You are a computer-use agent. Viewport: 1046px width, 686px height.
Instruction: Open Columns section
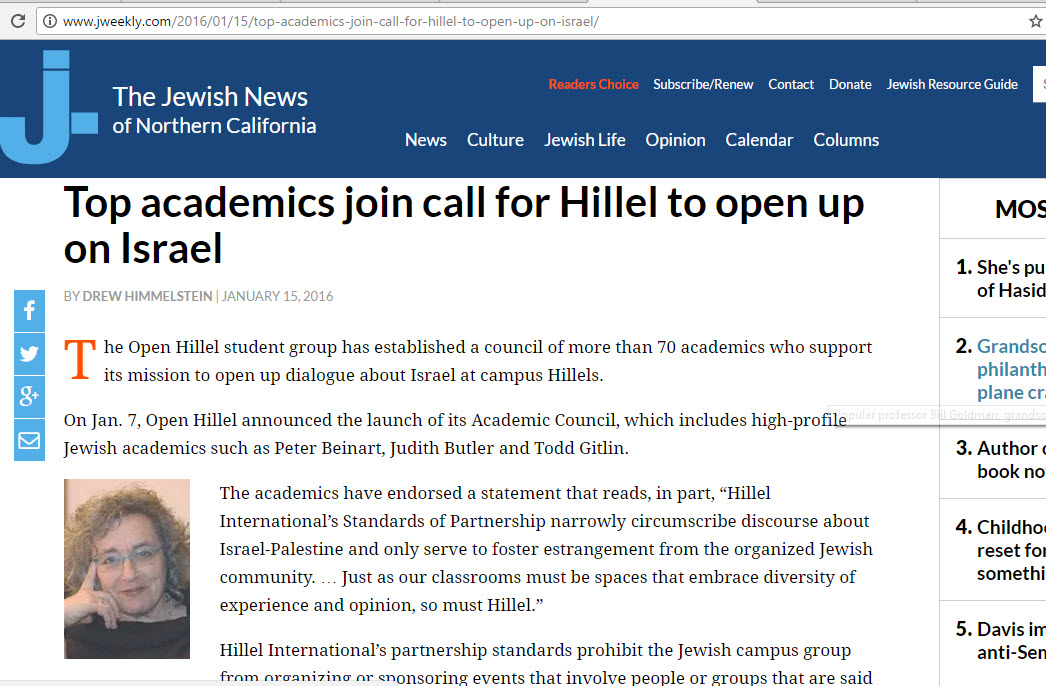tap(846, 140)
